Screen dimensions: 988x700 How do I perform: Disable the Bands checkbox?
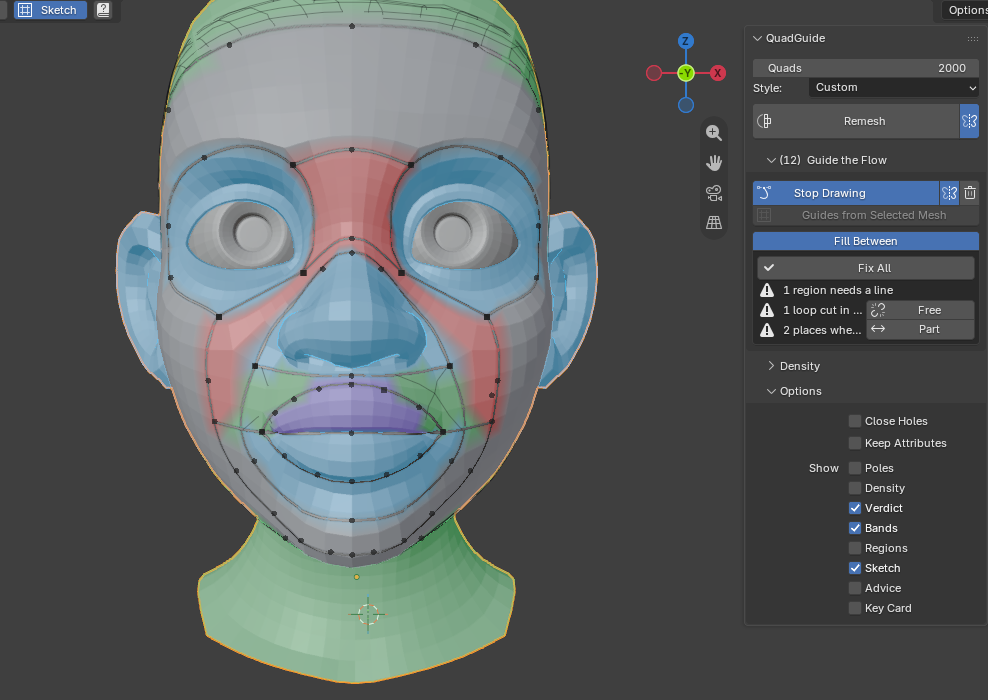(855, 528)
